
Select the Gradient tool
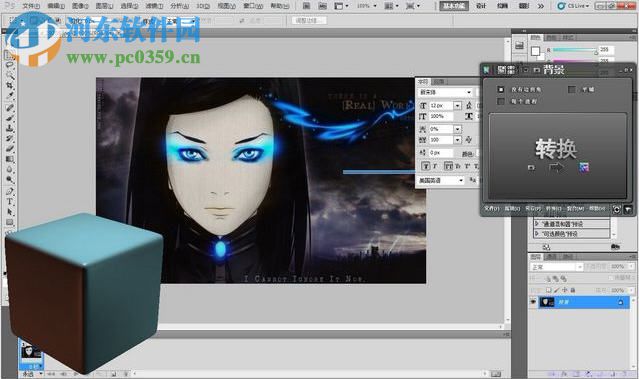[9, 159]
